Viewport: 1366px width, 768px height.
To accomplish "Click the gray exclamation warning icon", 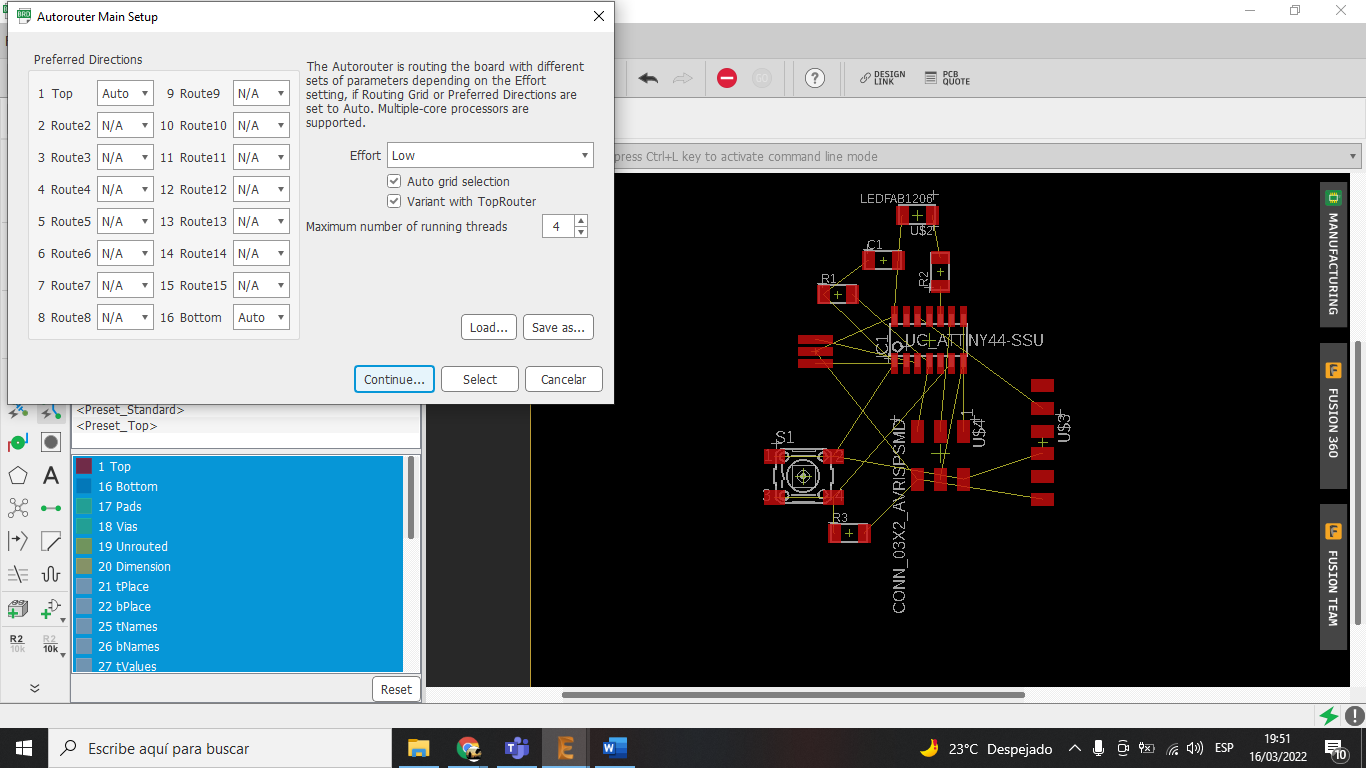I will click(x=1354, y=716).
